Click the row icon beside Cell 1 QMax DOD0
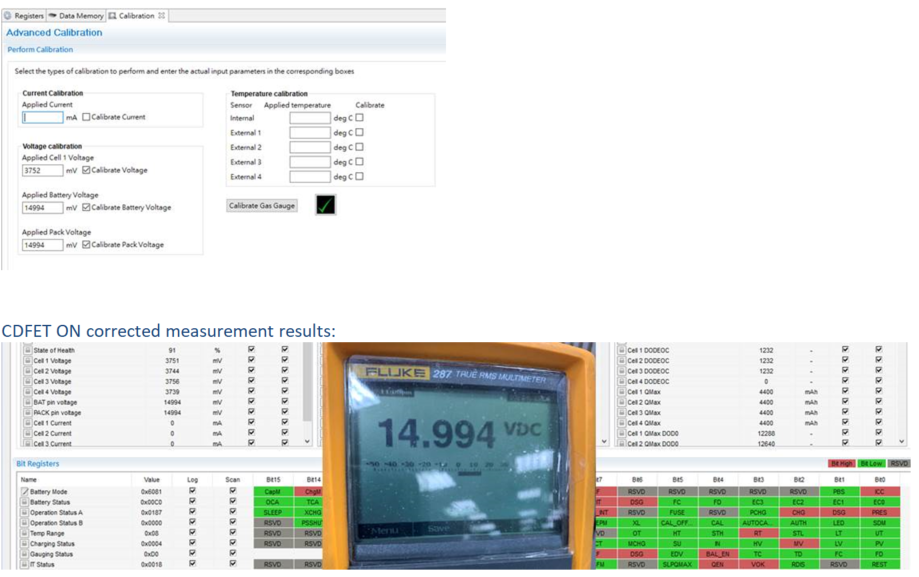 click(622, 433)
